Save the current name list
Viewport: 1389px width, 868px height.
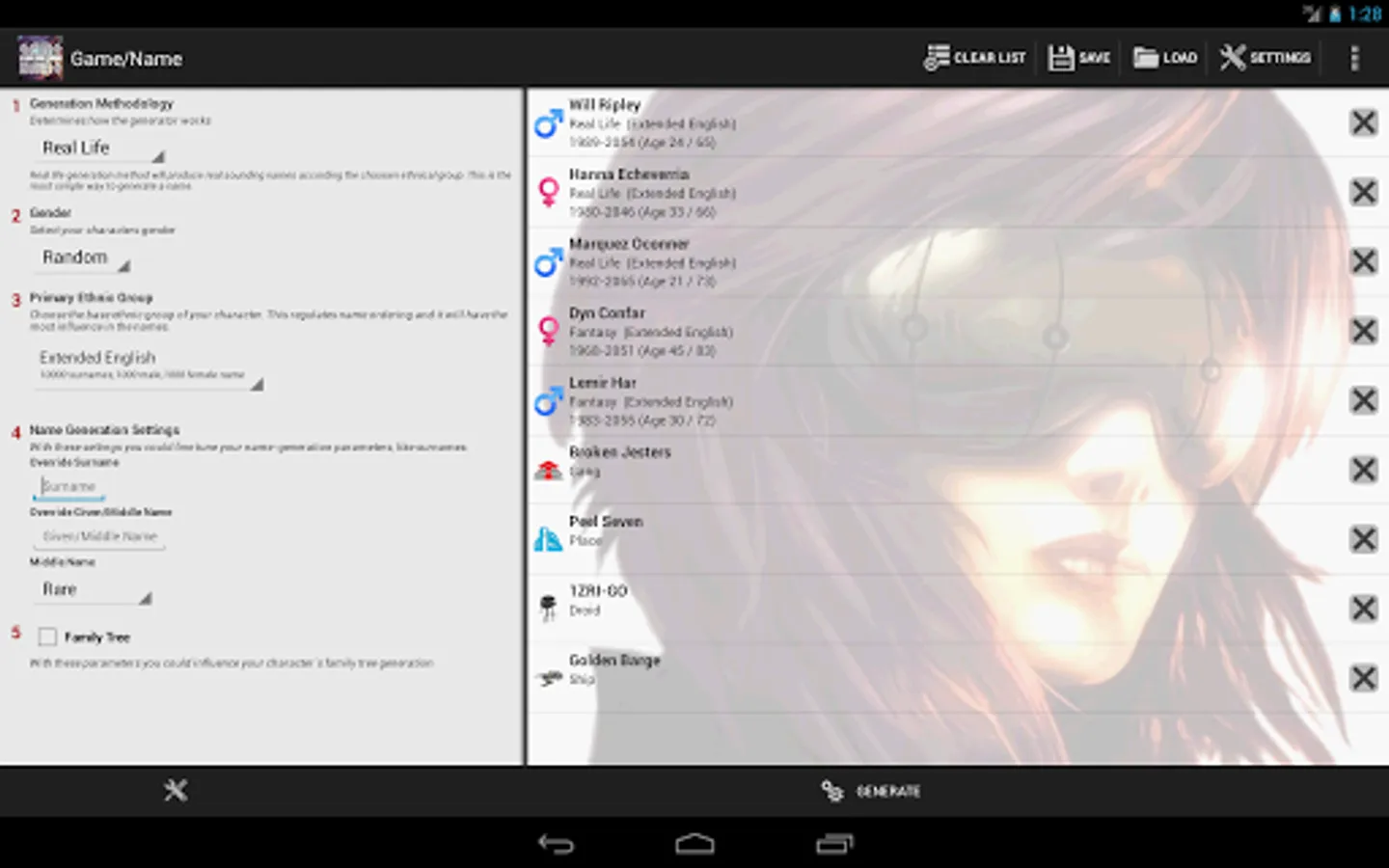[1079, 58]
